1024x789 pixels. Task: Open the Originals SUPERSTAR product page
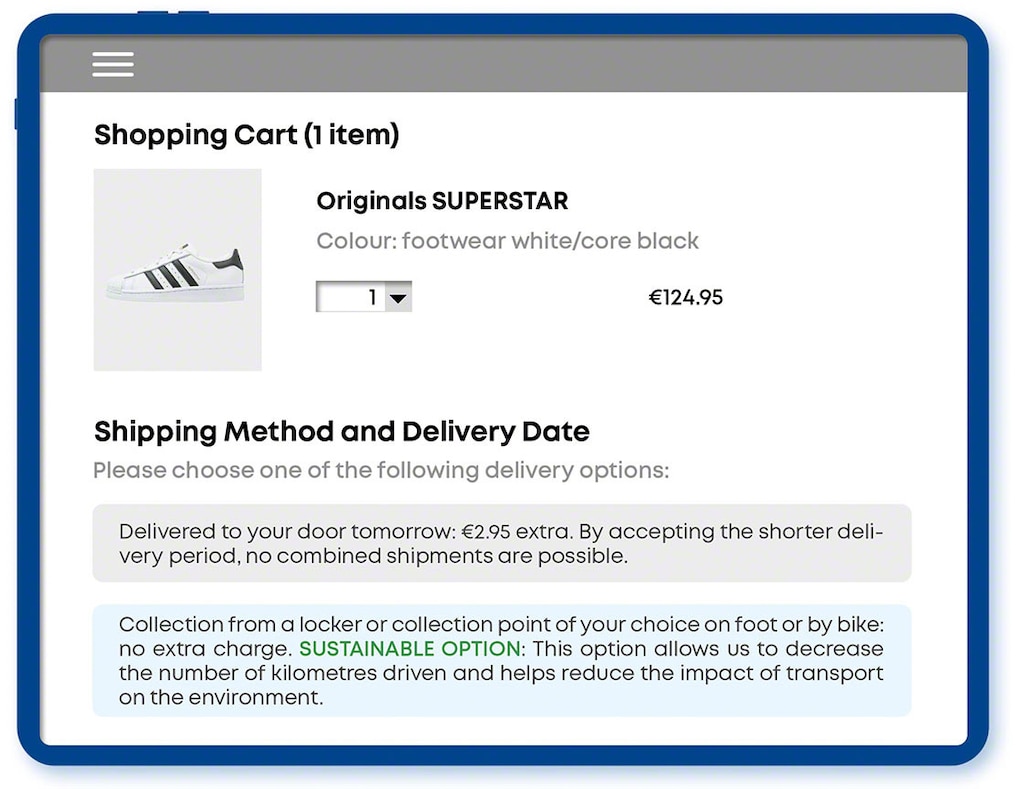click(x=441, y=201)
